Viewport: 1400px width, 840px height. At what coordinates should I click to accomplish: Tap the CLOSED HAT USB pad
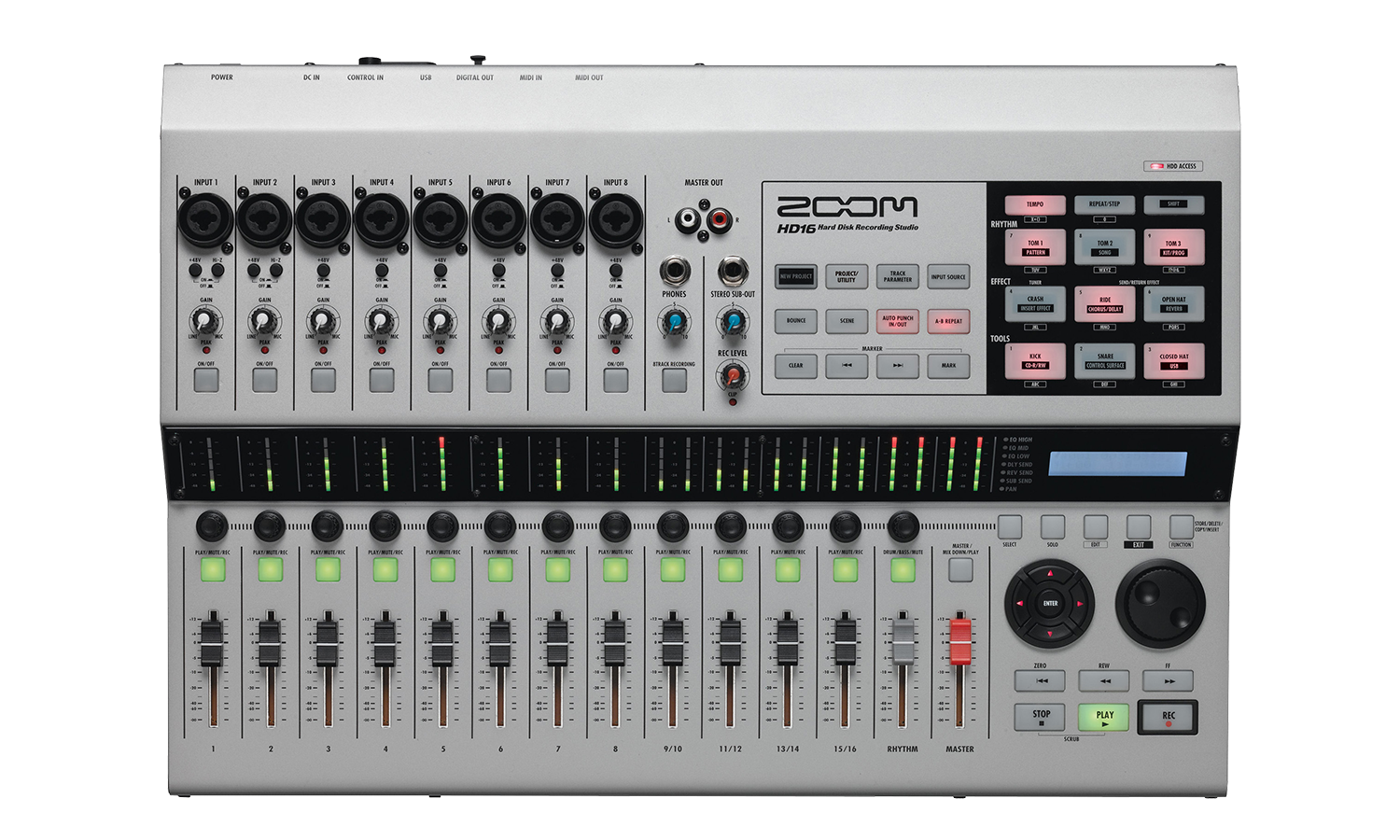[x=1173, y=361]
